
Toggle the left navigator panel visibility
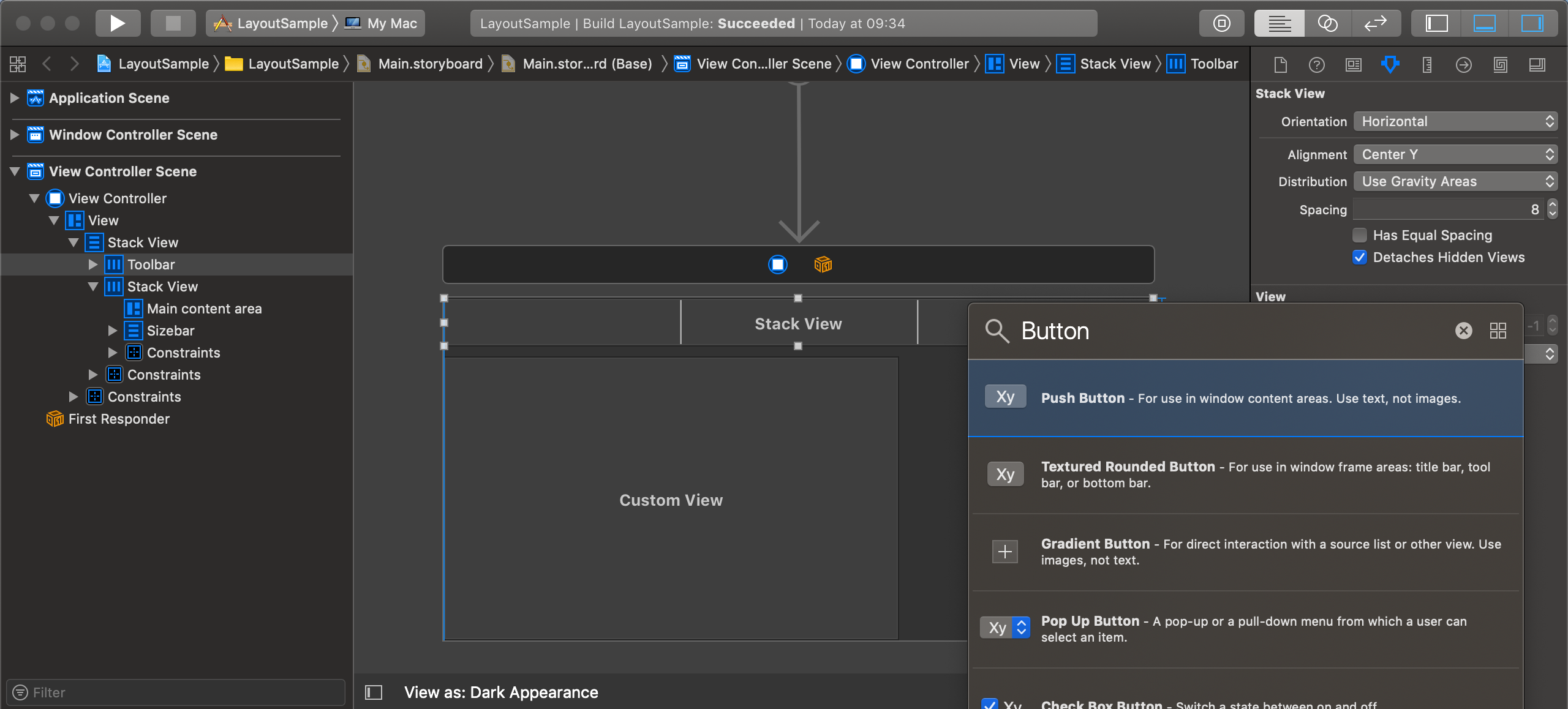pos(1436,23)
